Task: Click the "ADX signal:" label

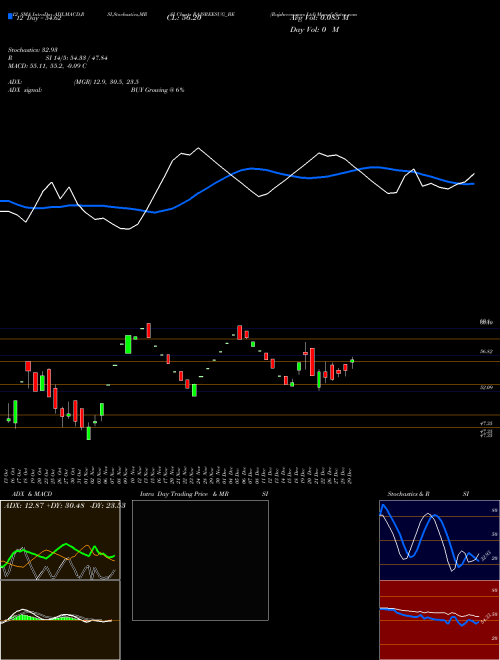Action: pyautogui.click(x=25, y=90)
